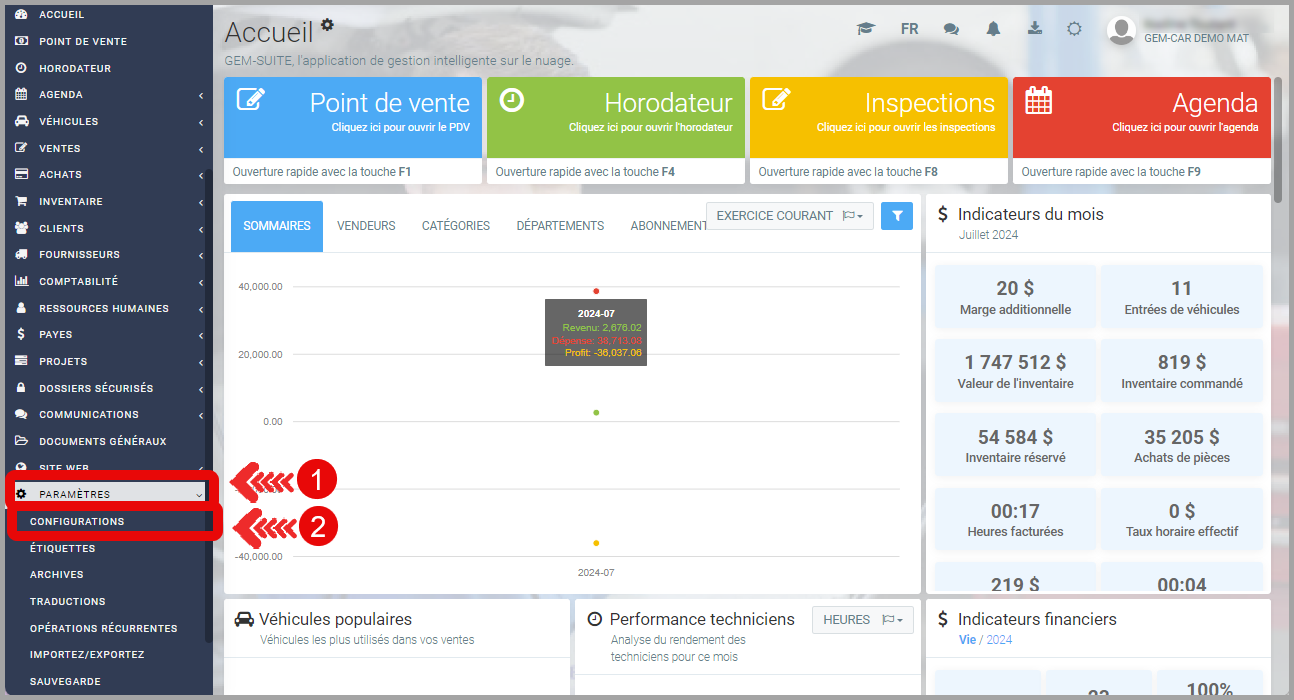Click the download icon in top bar

click(1034, 29)
